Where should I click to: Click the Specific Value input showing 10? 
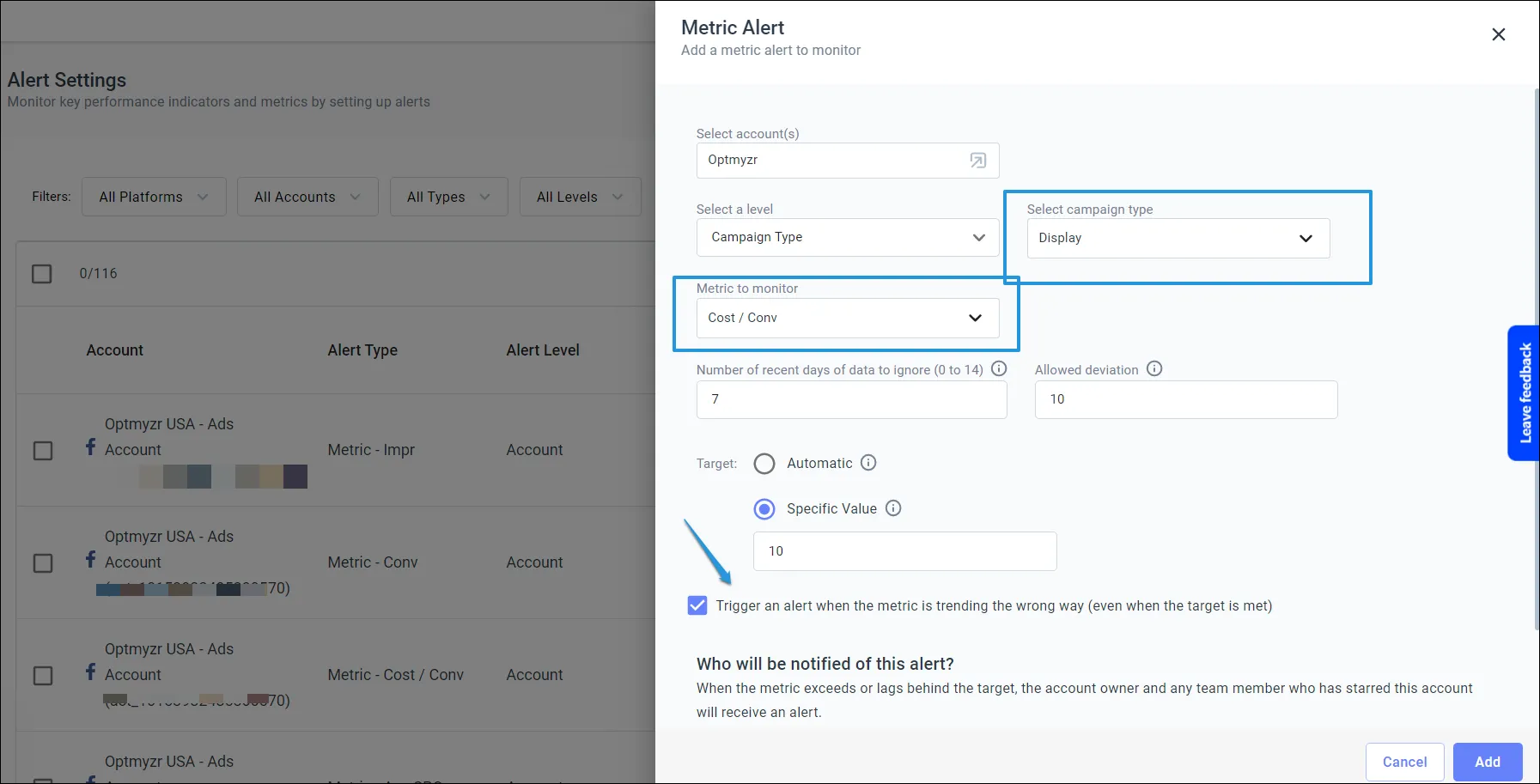pos(904,551)
